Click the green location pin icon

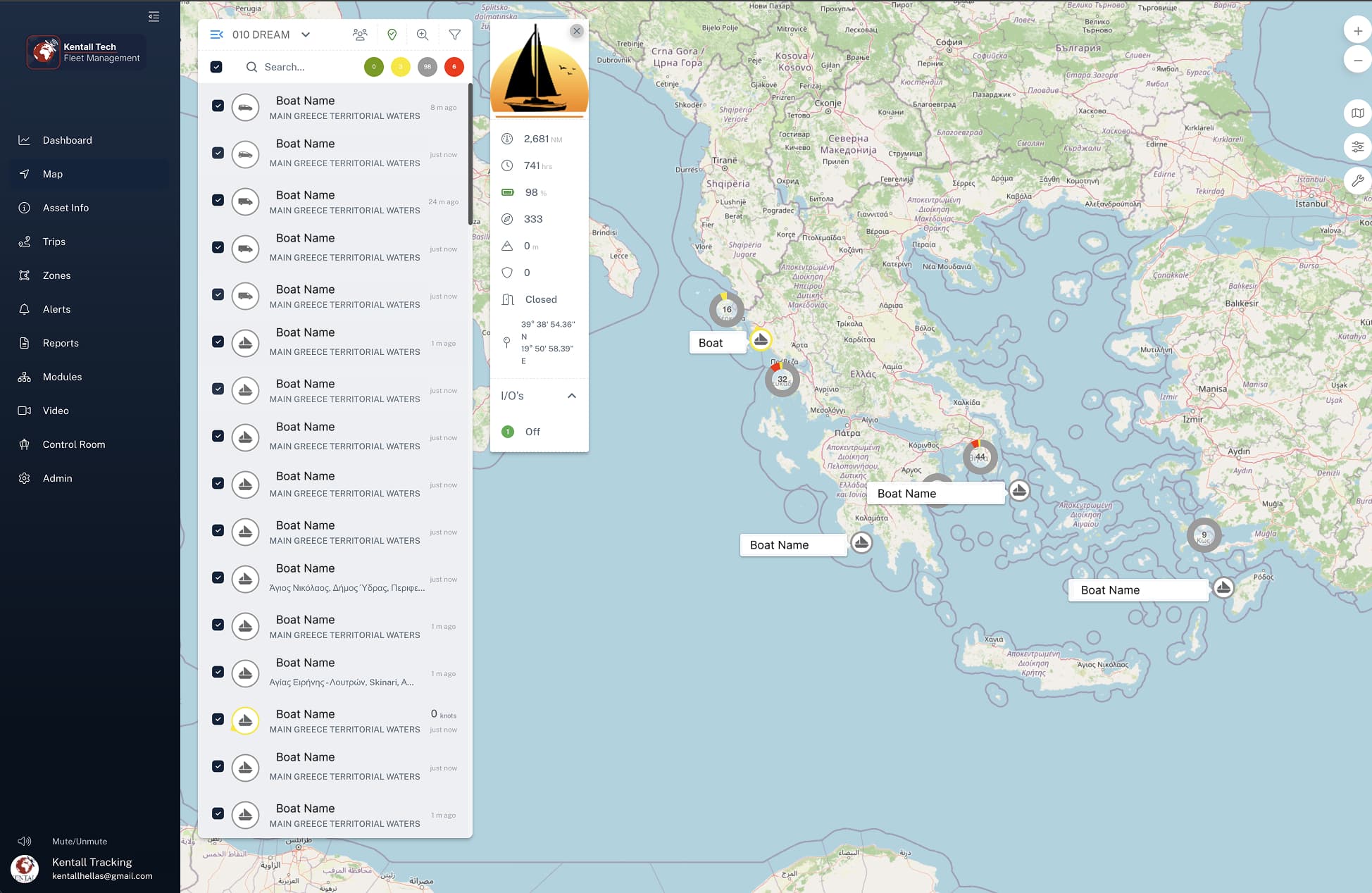pos(392,35)
